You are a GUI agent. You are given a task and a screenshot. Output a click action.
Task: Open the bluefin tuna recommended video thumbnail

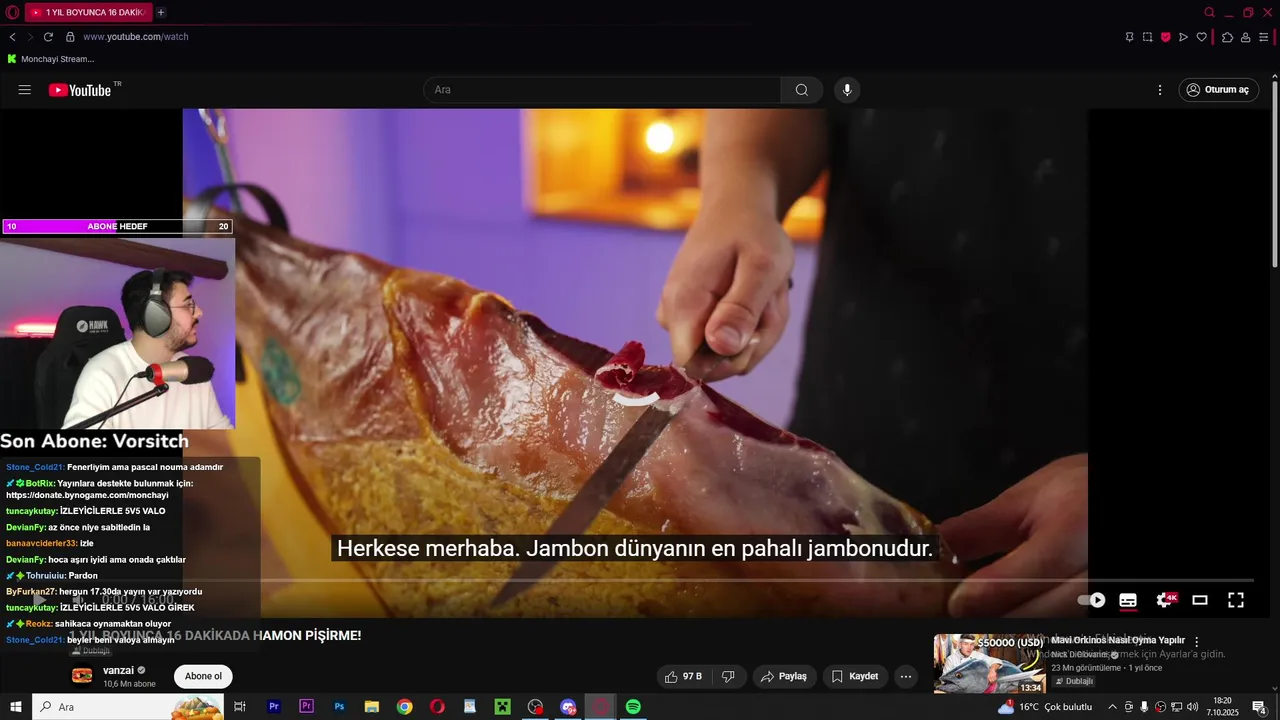989,663
